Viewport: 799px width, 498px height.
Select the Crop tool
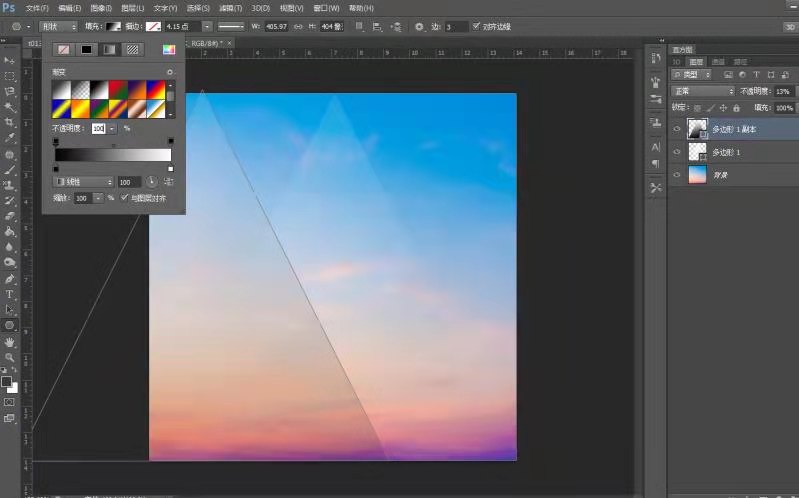click(9, 122)
